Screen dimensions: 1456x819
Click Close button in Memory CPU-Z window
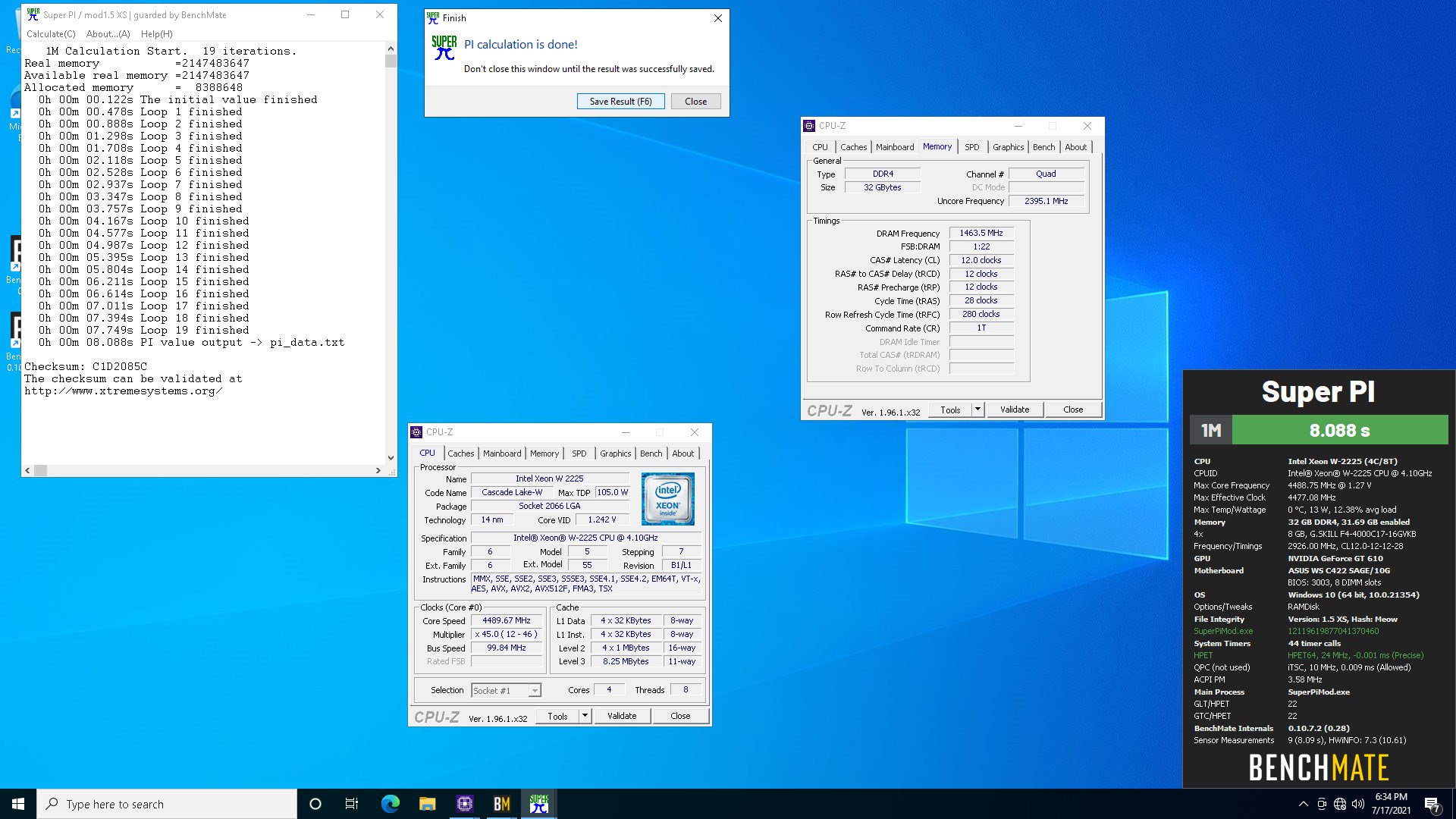point(1073,409)
